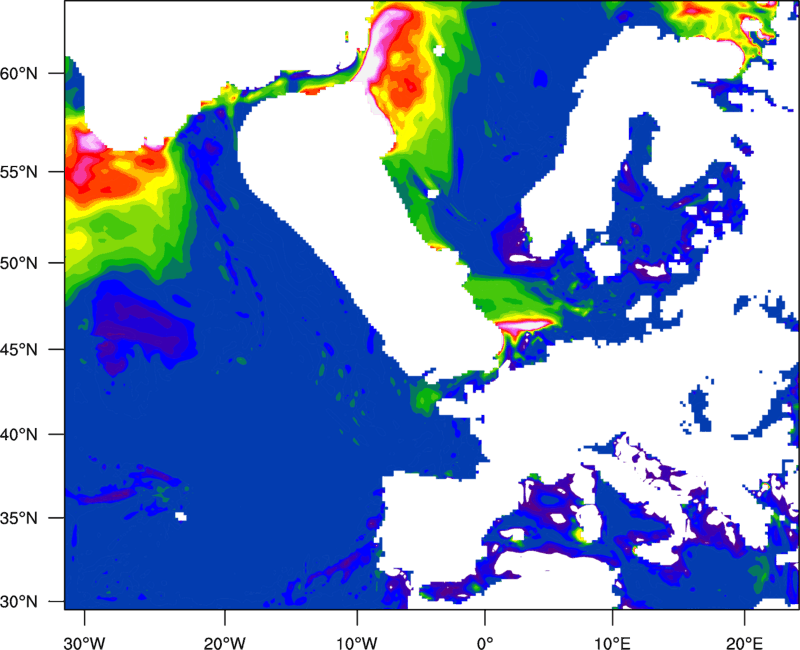The height and width of the screenshot is (650, 800).
Task: Click the 30°N latitude label
Action: coord(19,602)
